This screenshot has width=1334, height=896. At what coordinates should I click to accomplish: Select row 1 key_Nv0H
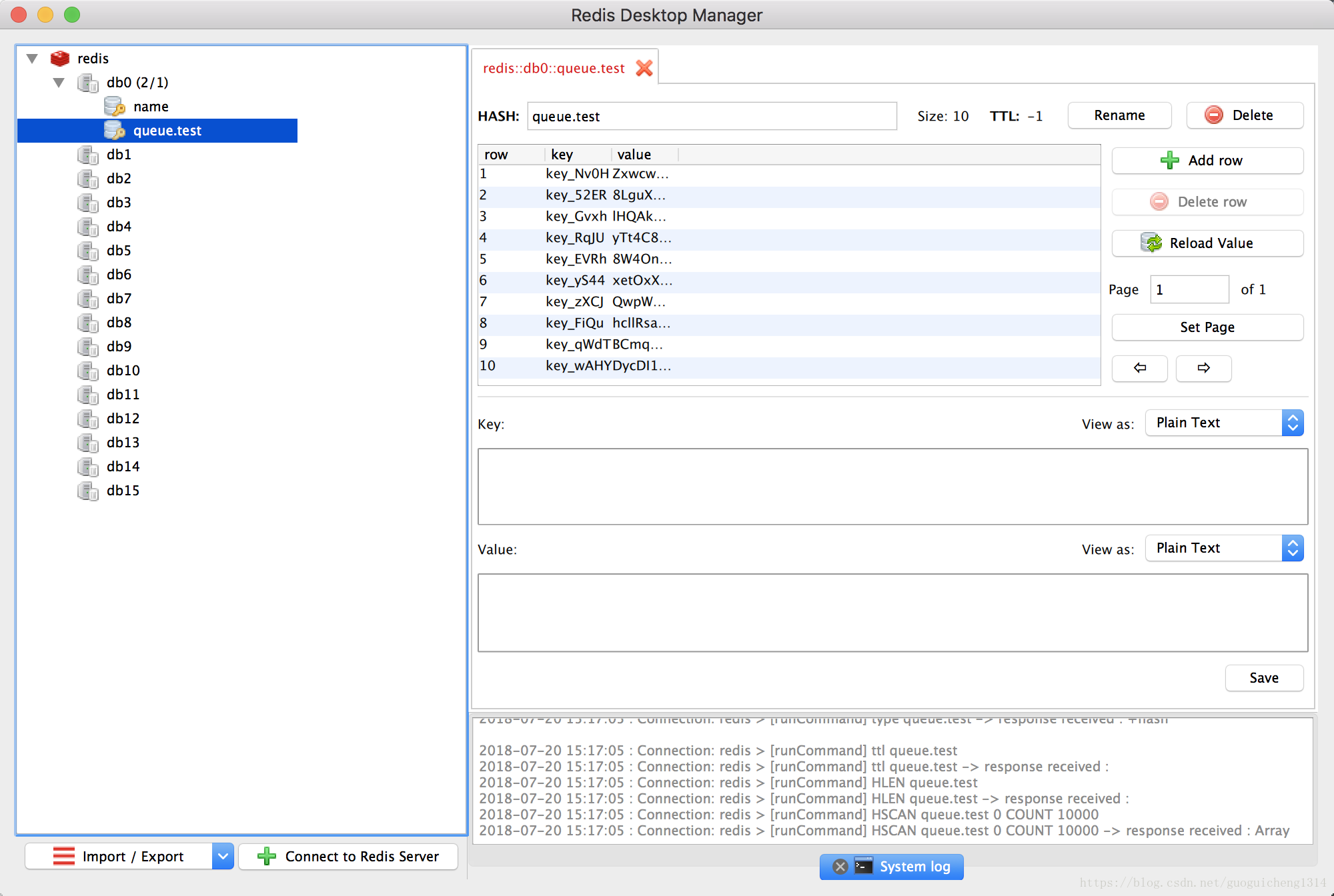[789, 174]
